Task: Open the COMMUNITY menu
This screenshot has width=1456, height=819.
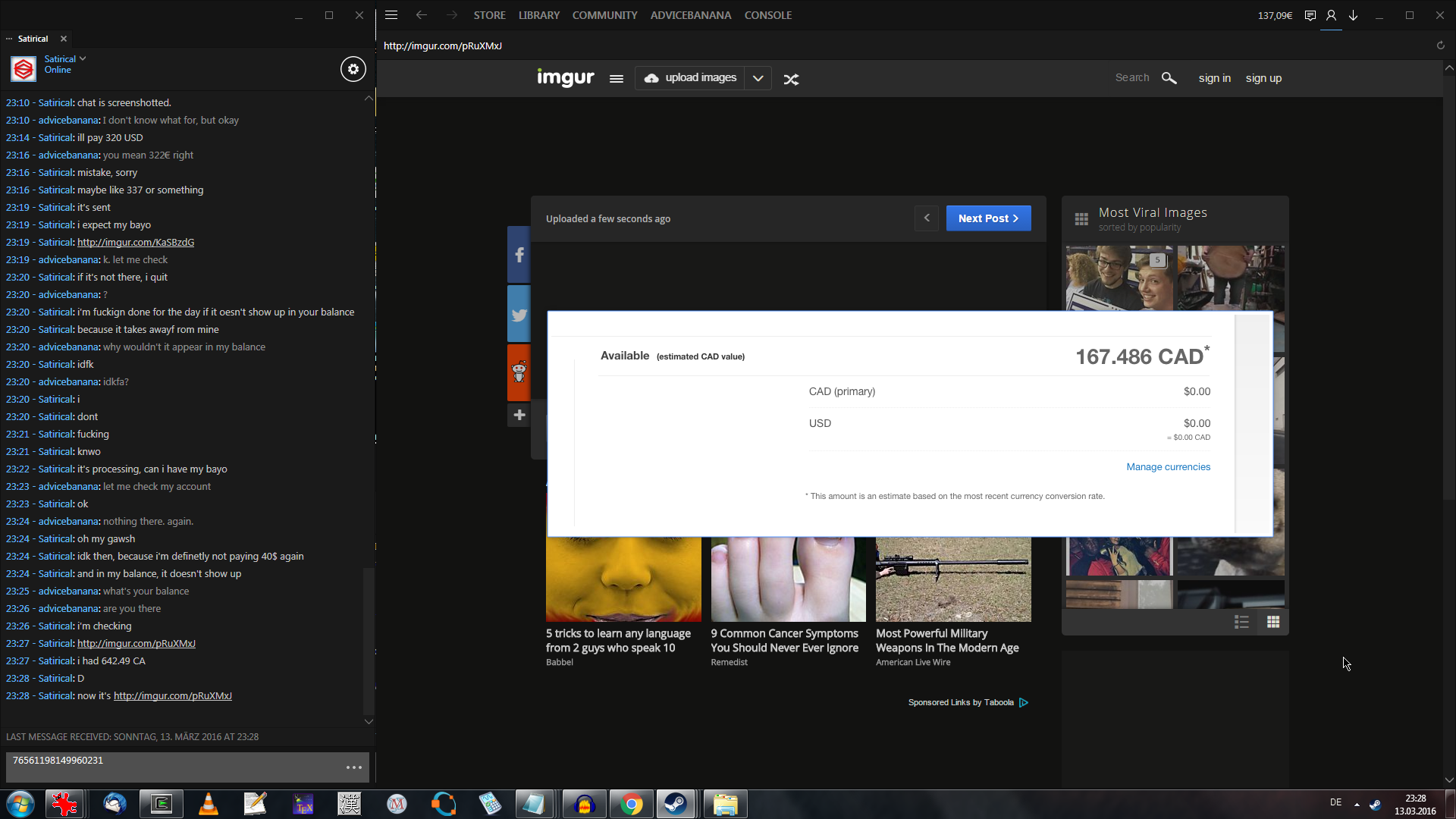Action: point(604,15)
